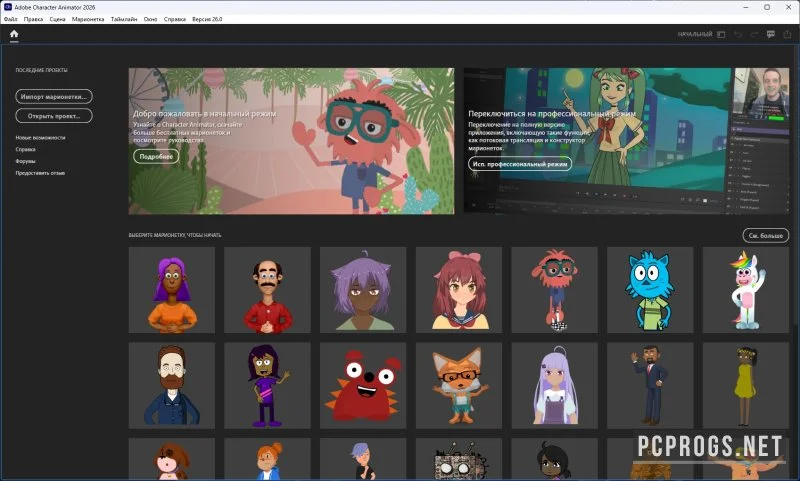Open the Марионетка menu
This screenshot has height=481, width=800.
(x=88, y=19)
